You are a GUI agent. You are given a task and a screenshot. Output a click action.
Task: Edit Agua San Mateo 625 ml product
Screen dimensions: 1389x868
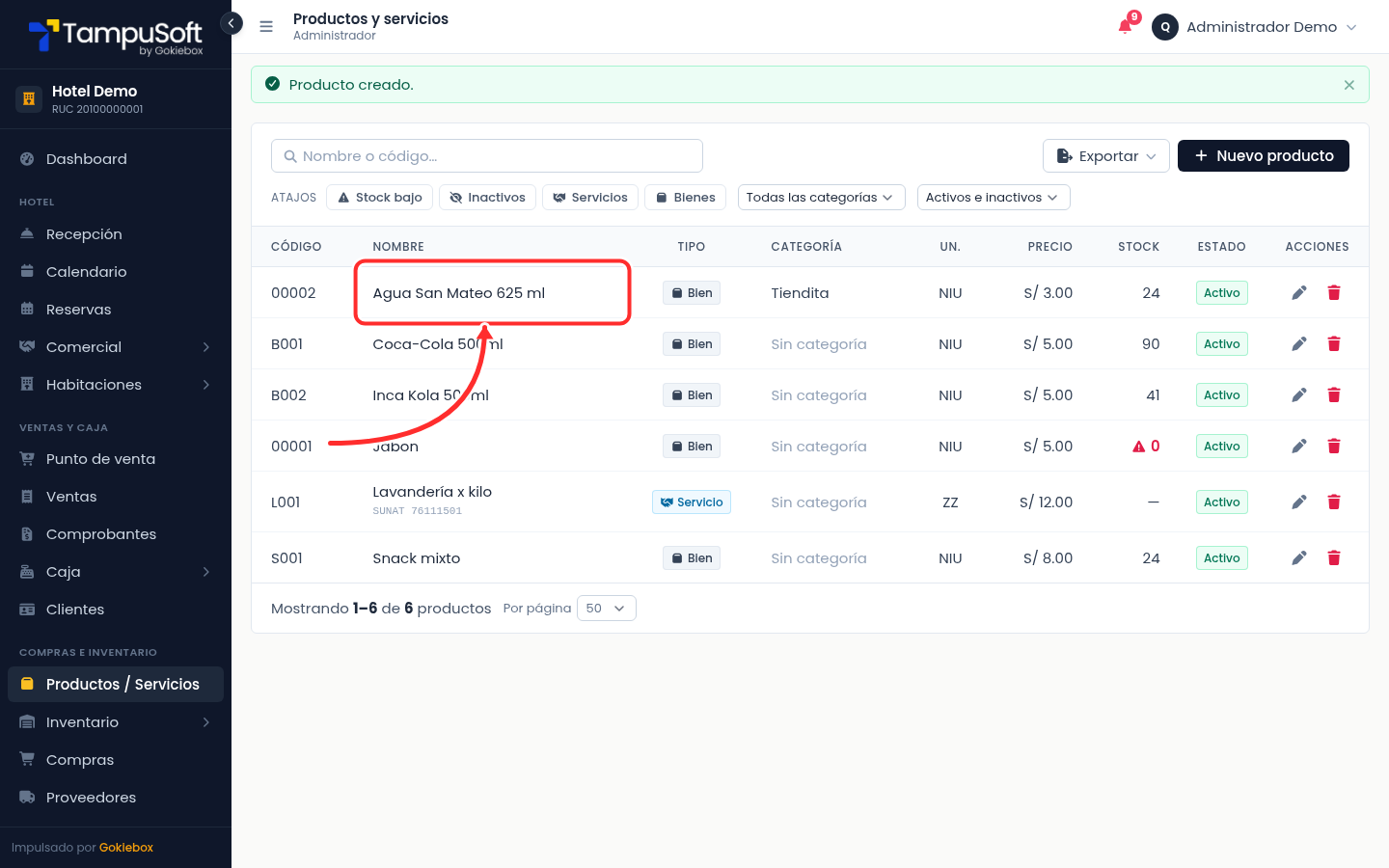point(1299,293)
